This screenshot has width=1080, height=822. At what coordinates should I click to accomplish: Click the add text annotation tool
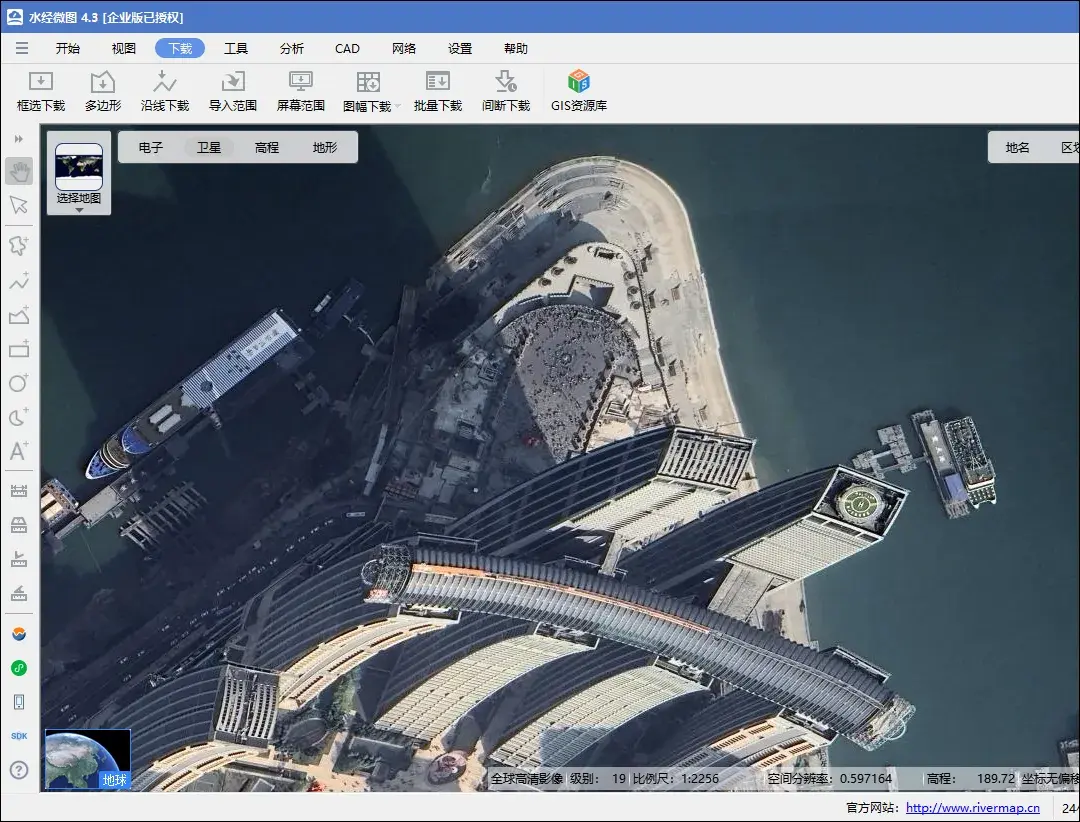19,451
